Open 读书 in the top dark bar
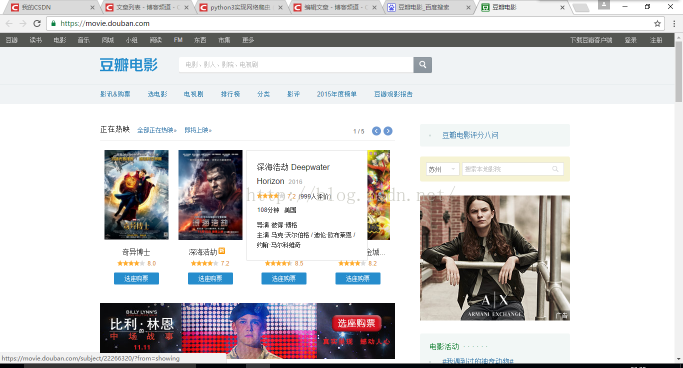Image resolution: width=683 pixels, height=368 pixels. click(x=36, y=40)
